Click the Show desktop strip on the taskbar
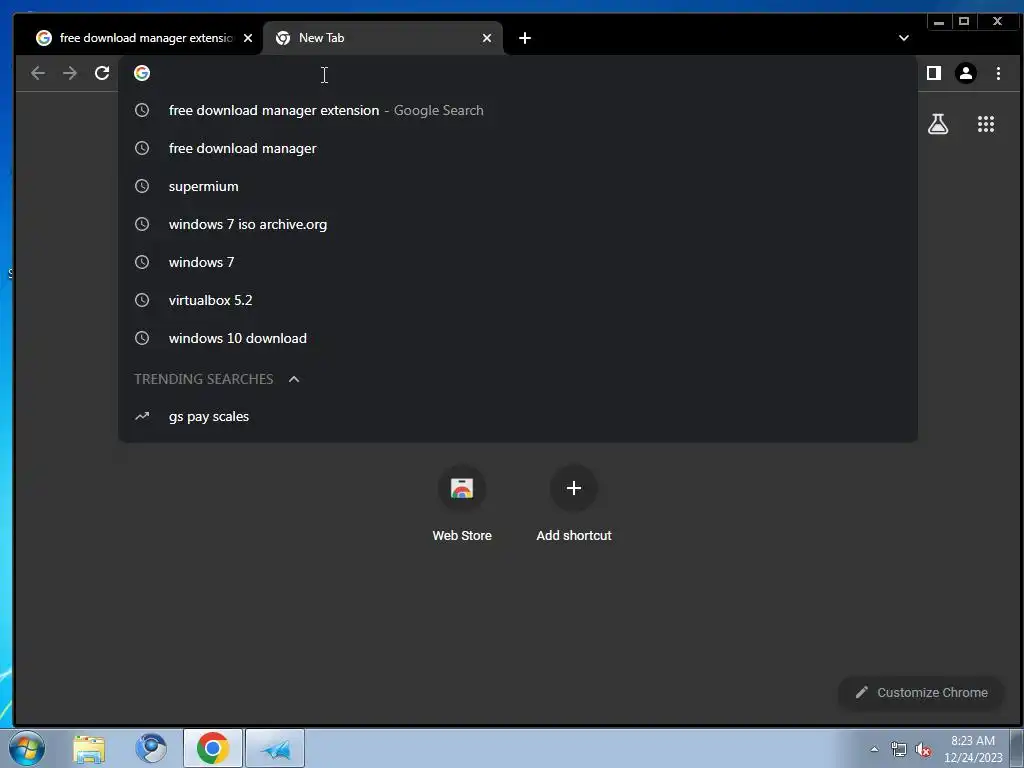The height and width of the screenshot is (768, 1024). pyautogui.click(x=1017, y=748)
